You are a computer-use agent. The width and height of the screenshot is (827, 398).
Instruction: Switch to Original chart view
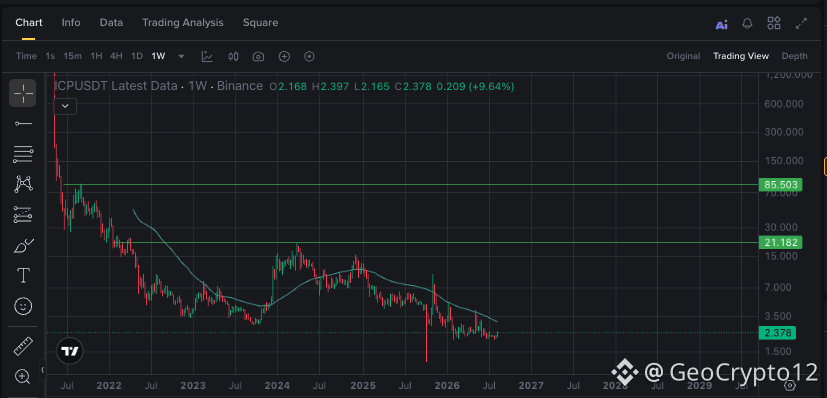(x=684, y=56)
